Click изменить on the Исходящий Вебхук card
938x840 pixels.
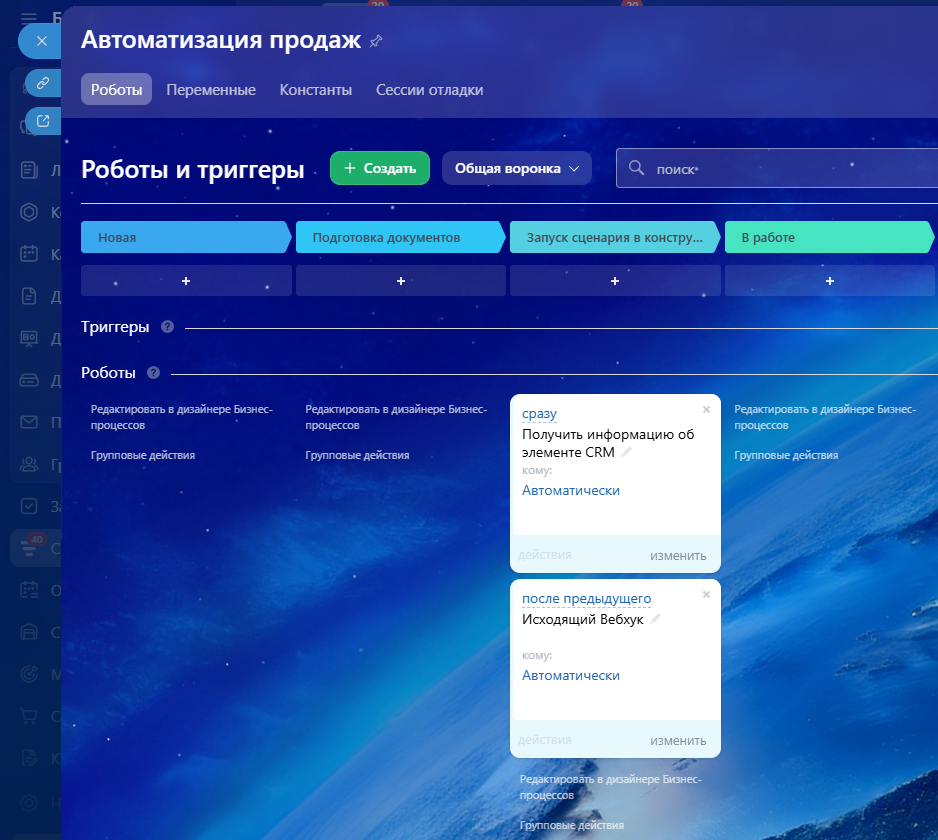pos(678,741)
